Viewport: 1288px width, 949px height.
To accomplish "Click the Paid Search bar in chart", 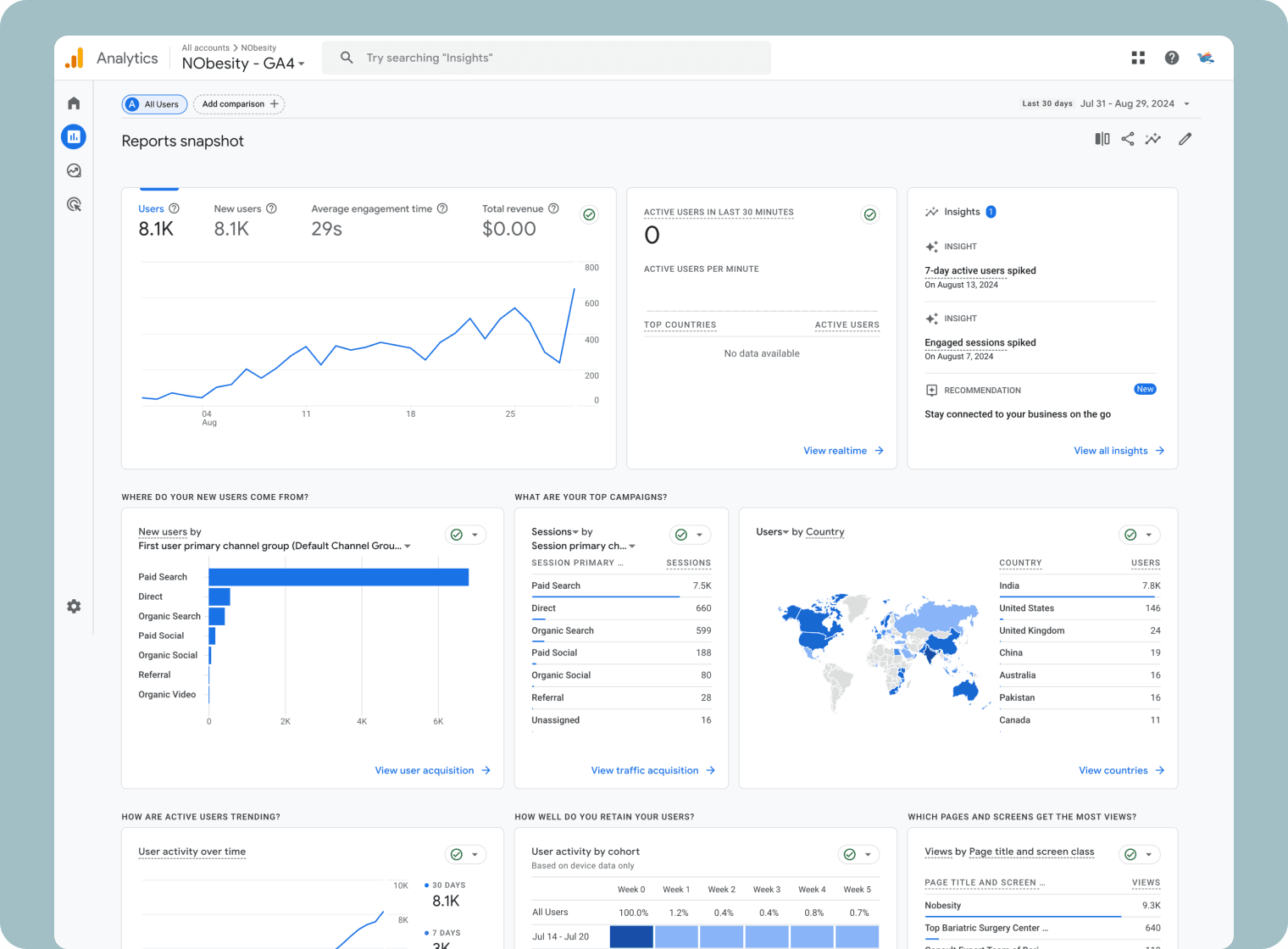I will (x=338, y=577).
